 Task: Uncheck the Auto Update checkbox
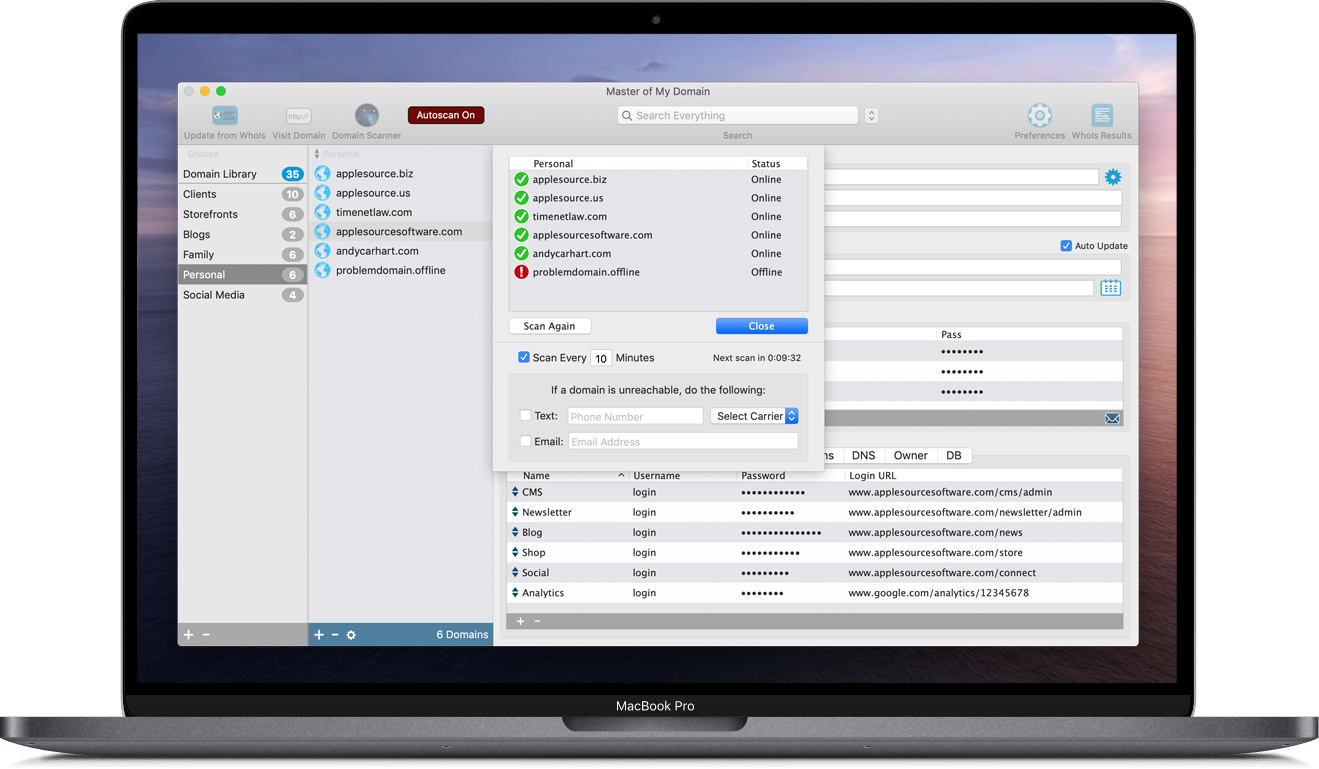pos(1066,246)
